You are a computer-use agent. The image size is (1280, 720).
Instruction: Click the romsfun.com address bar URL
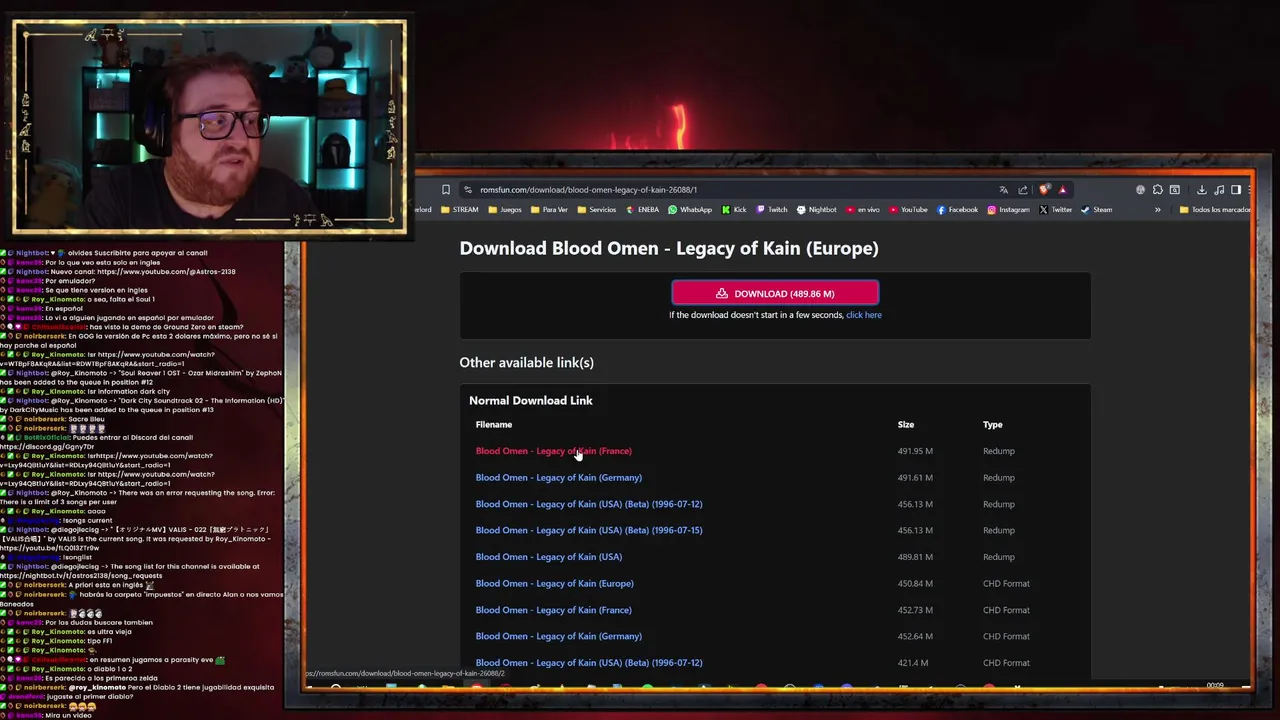point(588,190)
